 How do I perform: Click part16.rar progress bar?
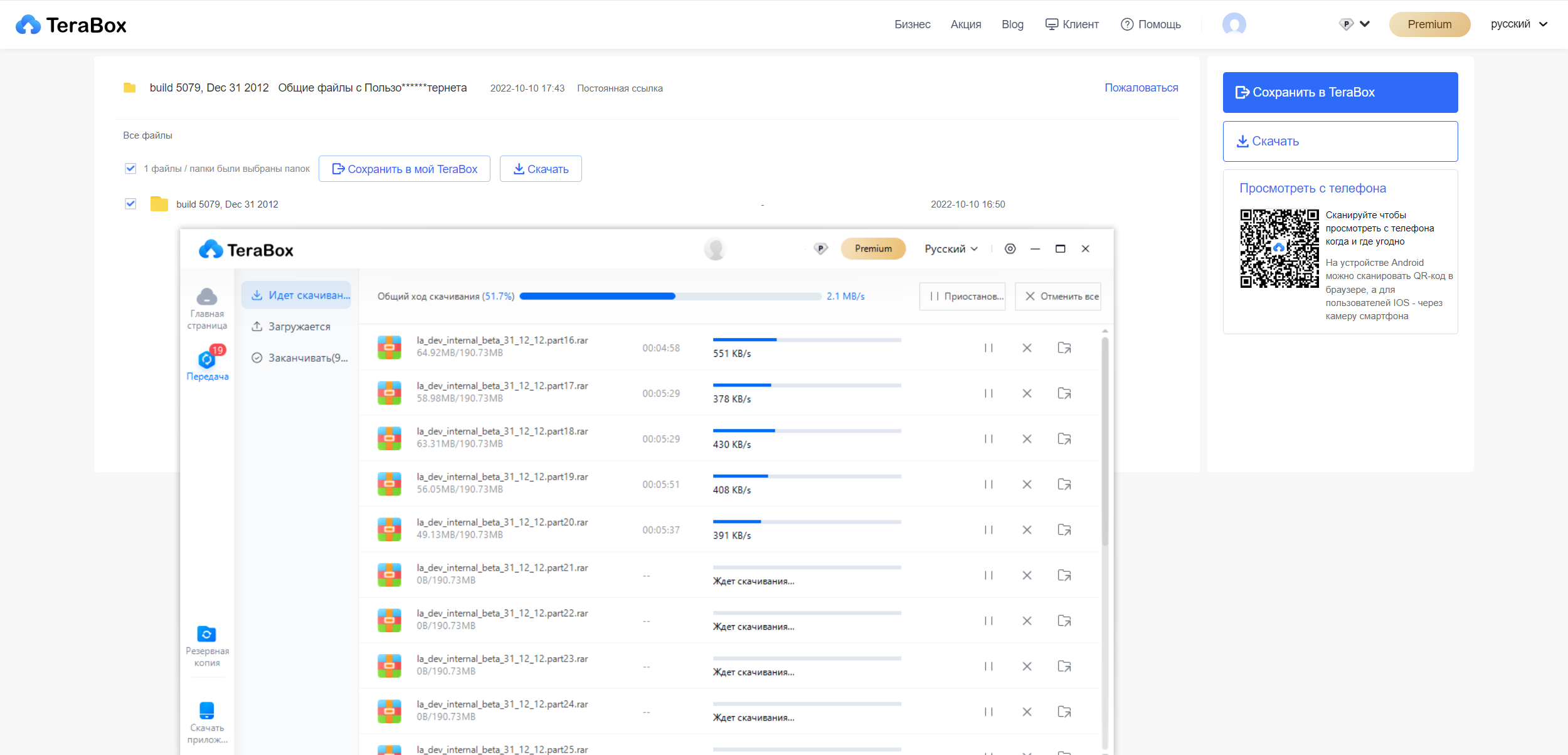click(x=807, y=340)
